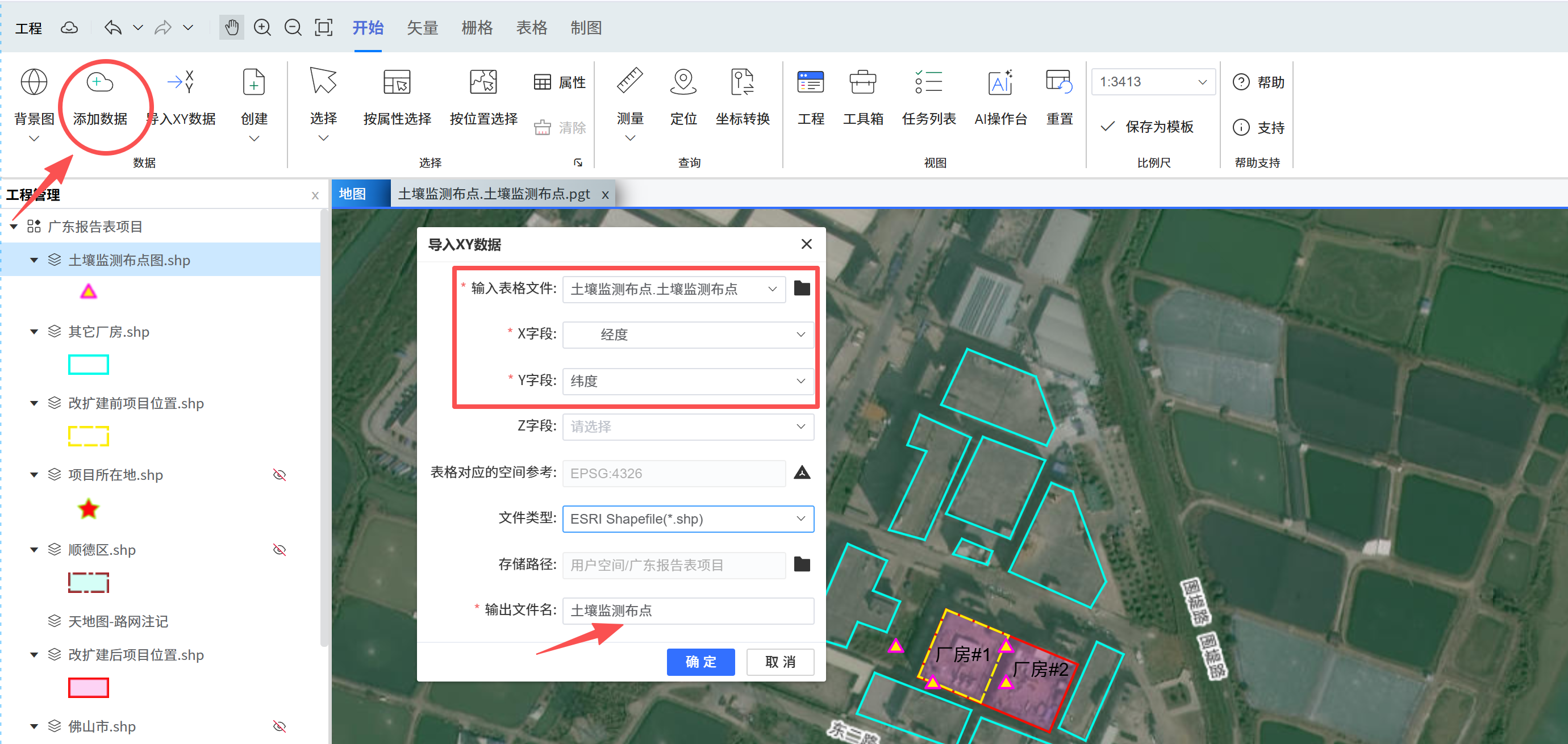This screenshot has height=744, width=1568.
Task: Toggle visibility of 顺德区.shp layer
Action: pyautogui.click(x=280, y=550)
